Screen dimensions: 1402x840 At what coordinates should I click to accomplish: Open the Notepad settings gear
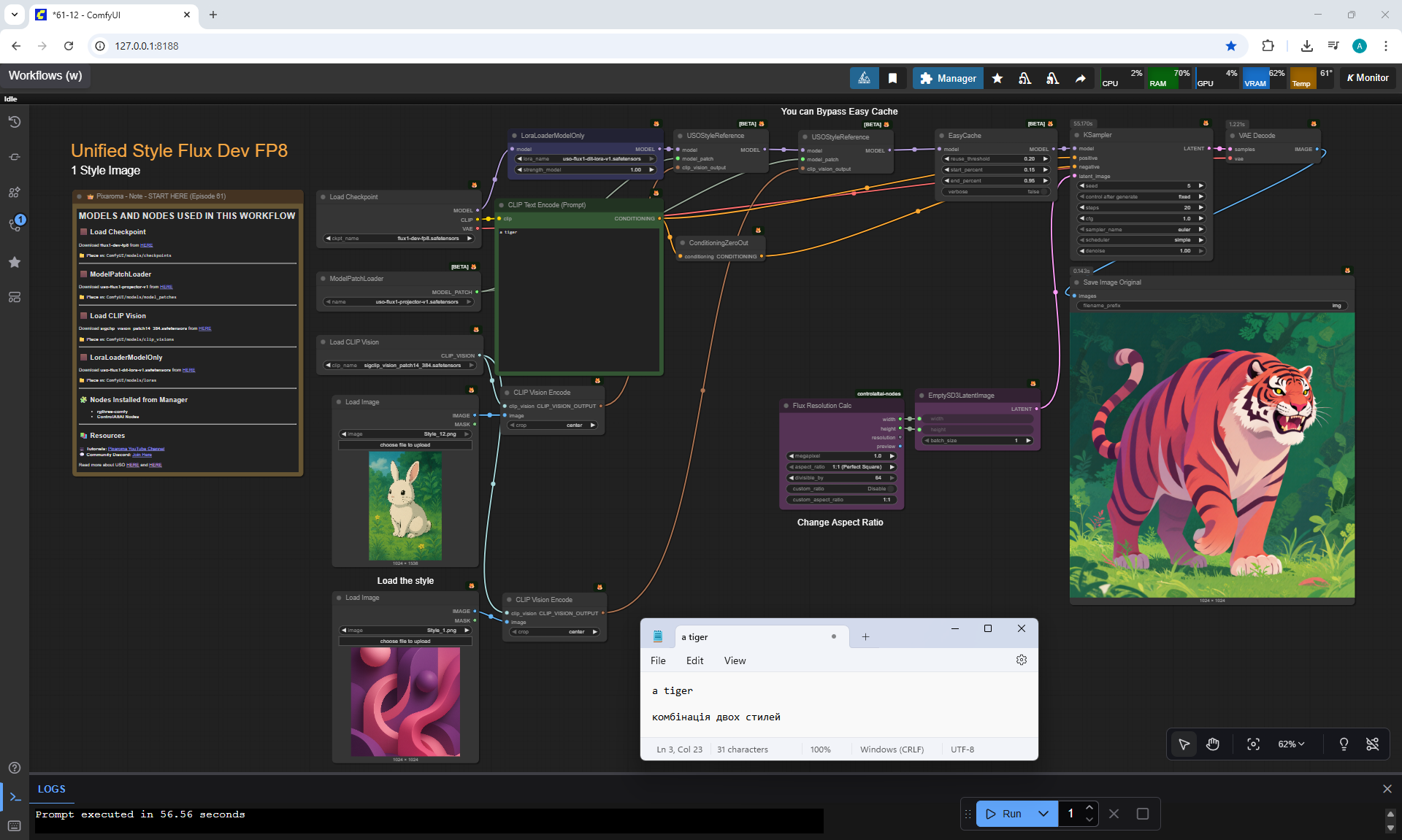pyautogui.click(x=1021, y=660)
